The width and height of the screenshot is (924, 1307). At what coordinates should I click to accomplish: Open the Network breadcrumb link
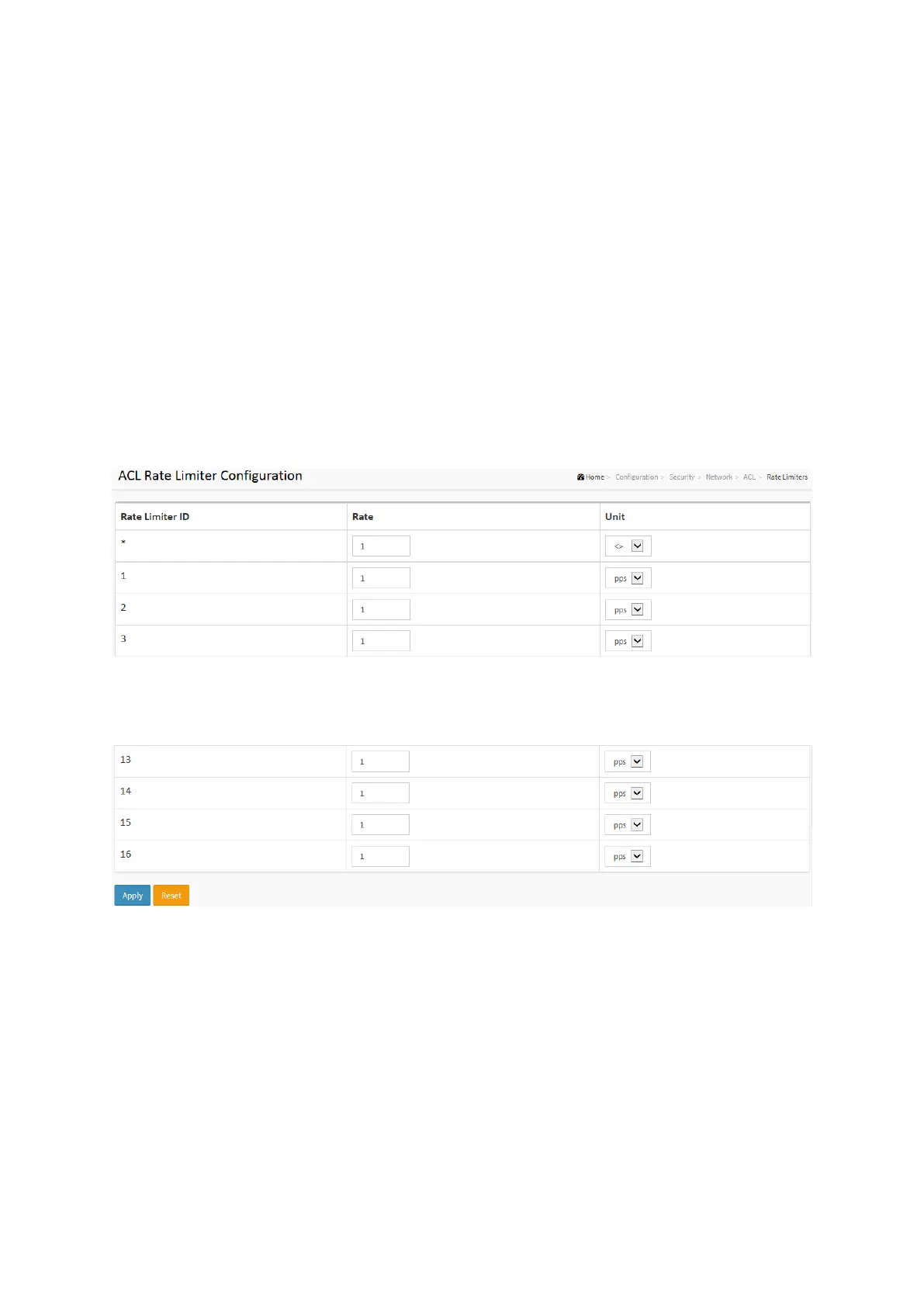[x=719, y=477]
